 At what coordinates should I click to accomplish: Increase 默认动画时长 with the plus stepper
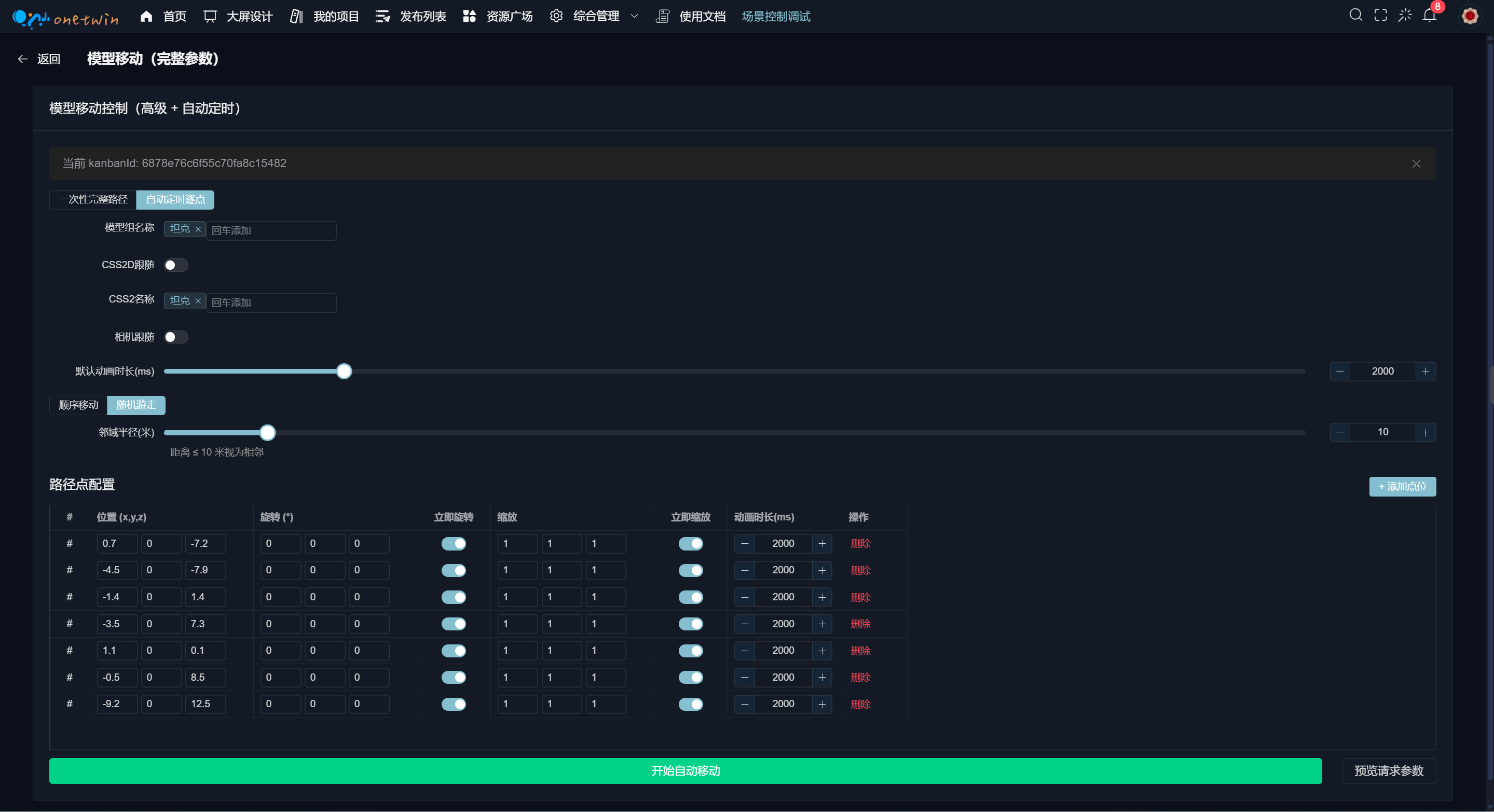pyautogui.click(x=1426, y=371)
